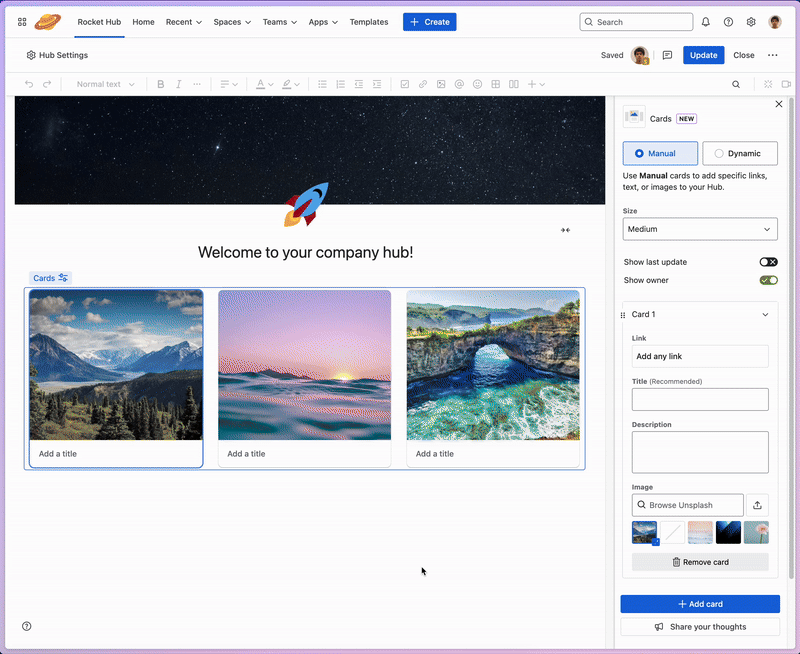The height and width of the screenshot is (654, 800).
Task: Select the pink flower image swatch
Action: [x=756, y=533]
